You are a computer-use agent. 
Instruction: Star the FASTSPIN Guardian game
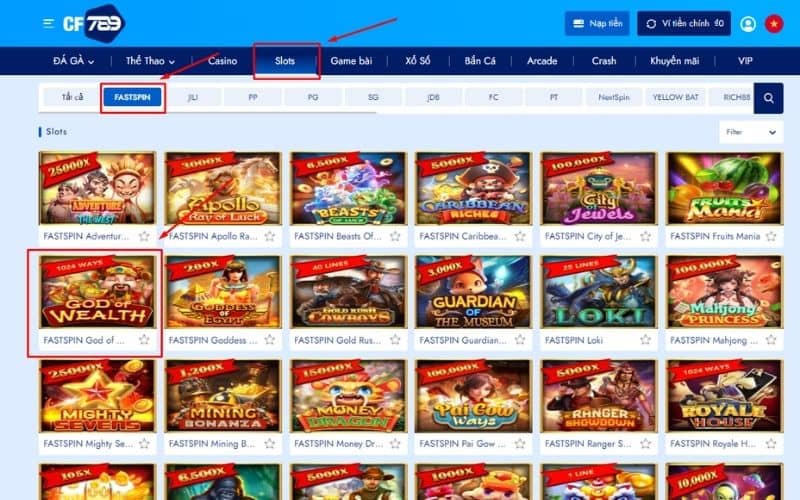pyautogui.click(x=520, y=340)
